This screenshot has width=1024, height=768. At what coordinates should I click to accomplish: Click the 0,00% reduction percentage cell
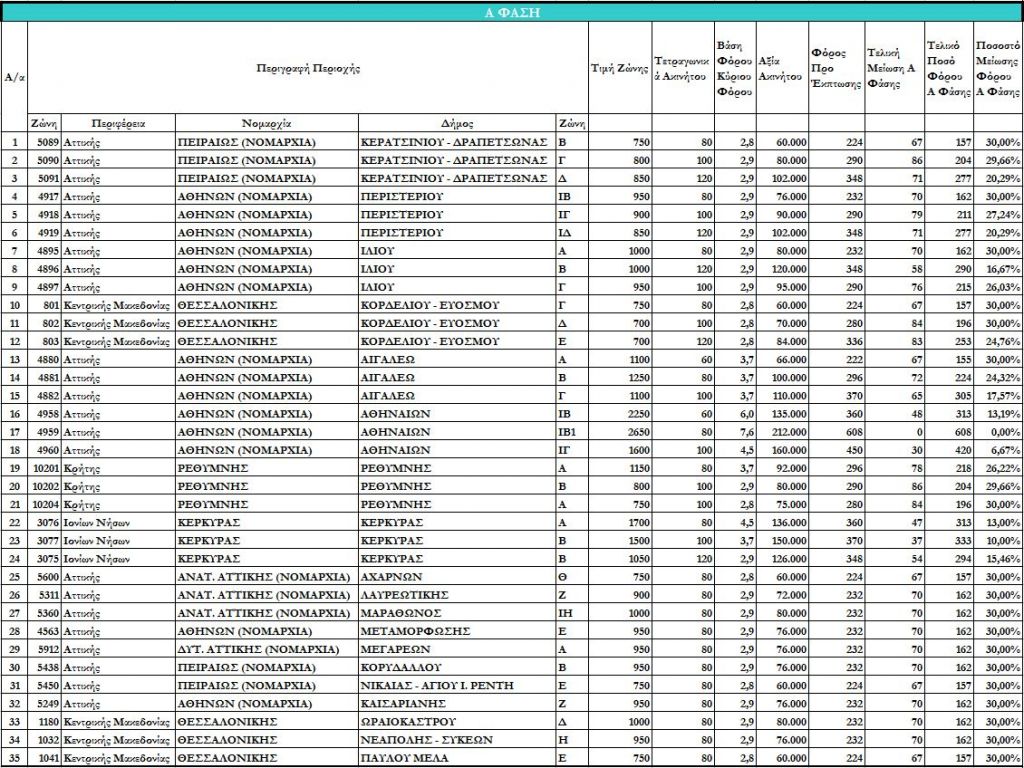(998, 432)
